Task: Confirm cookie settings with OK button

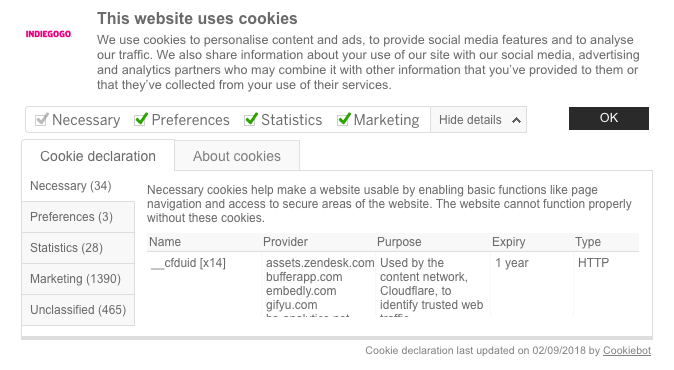Action: [609, 118]
